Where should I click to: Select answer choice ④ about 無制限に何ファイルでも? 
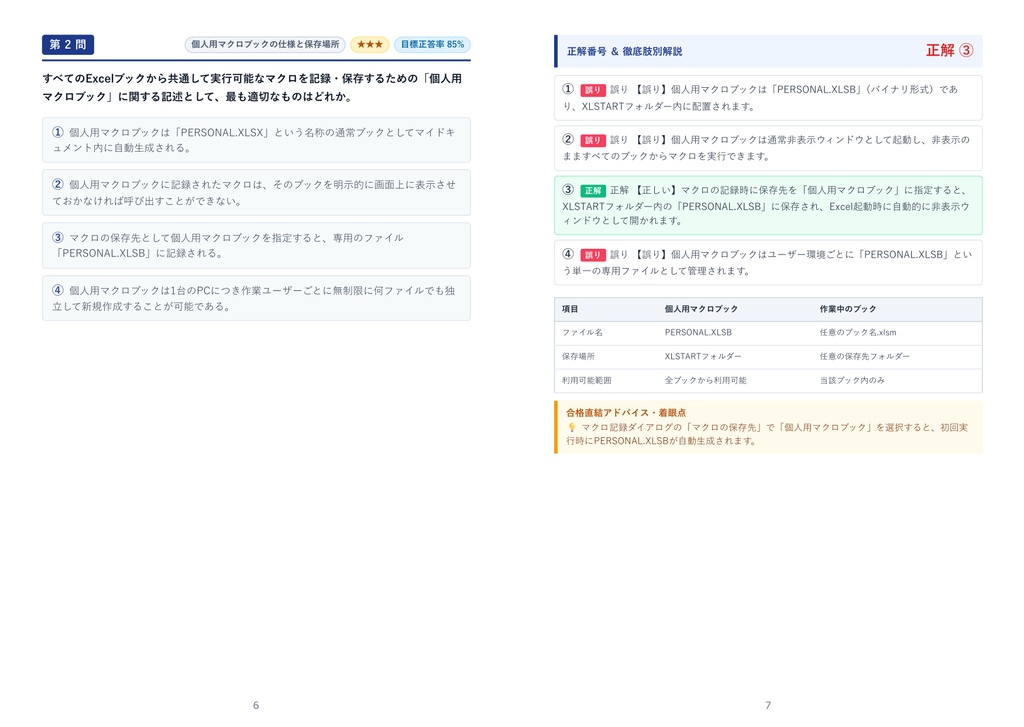256,298
